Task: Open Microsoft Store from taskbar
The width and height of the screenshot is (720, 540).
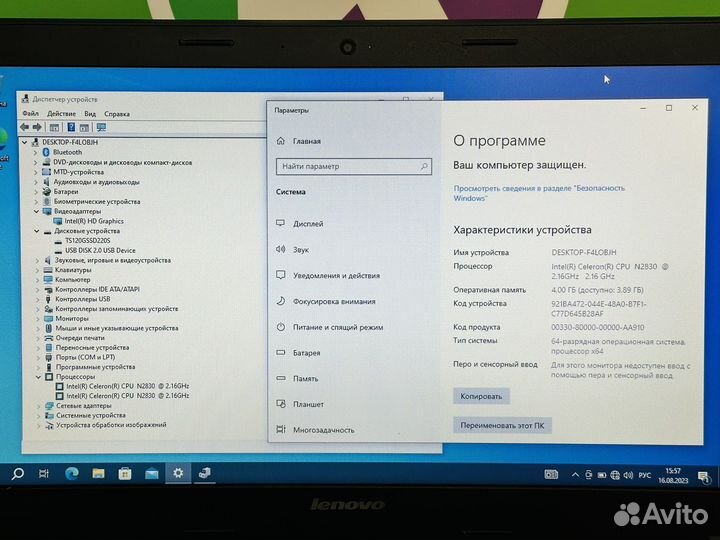Action: (125, 473)
